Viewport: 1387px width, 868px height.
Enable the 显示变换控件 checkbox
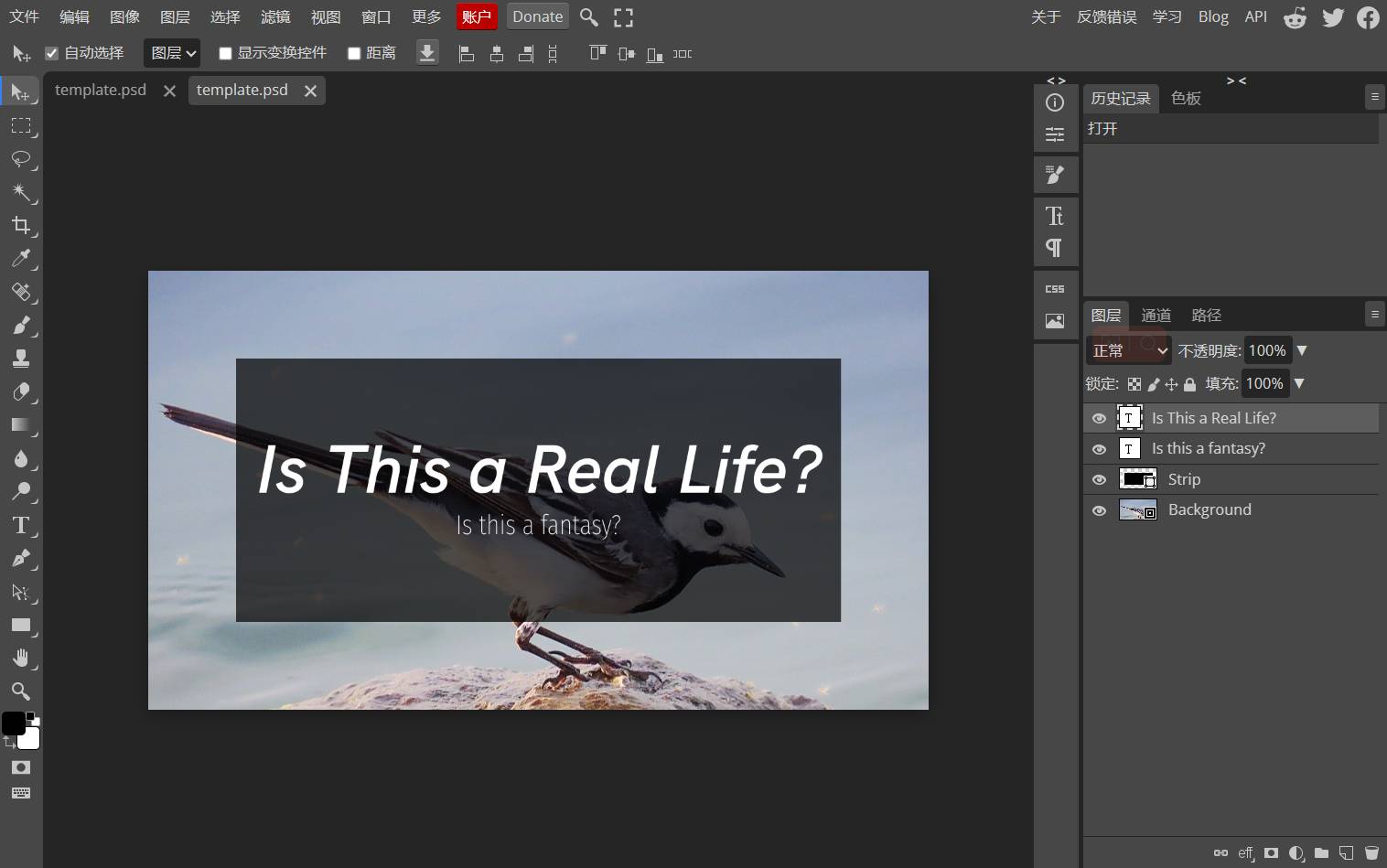225,53
